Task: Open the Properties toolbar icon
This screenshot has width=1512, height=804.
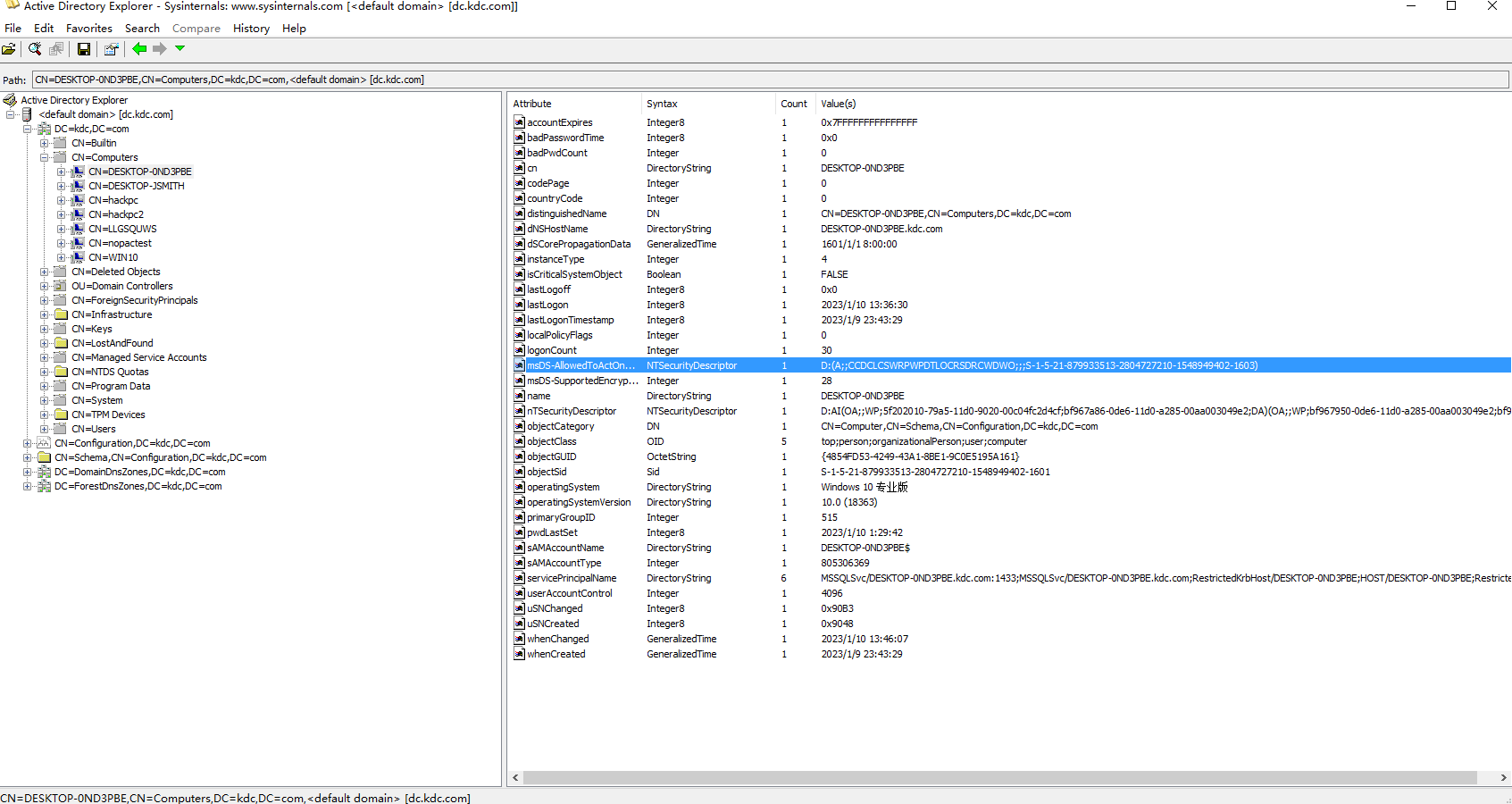Action: click(x=111, y=49)
